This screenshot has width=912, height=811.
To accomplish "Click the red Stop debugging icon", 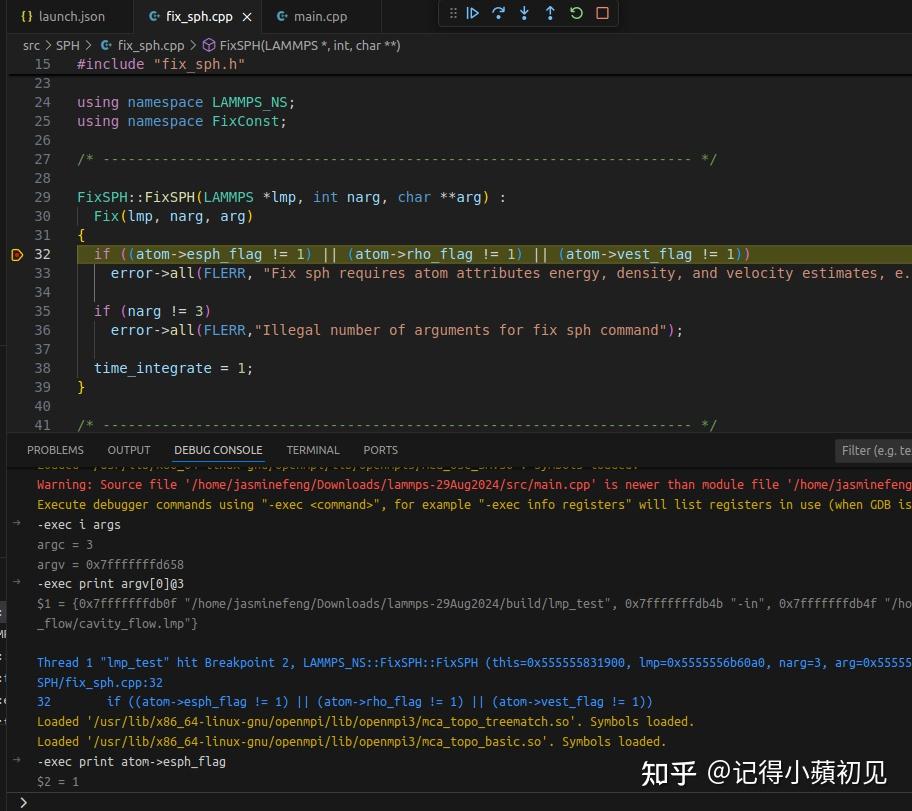I will [x=601, y=13].
